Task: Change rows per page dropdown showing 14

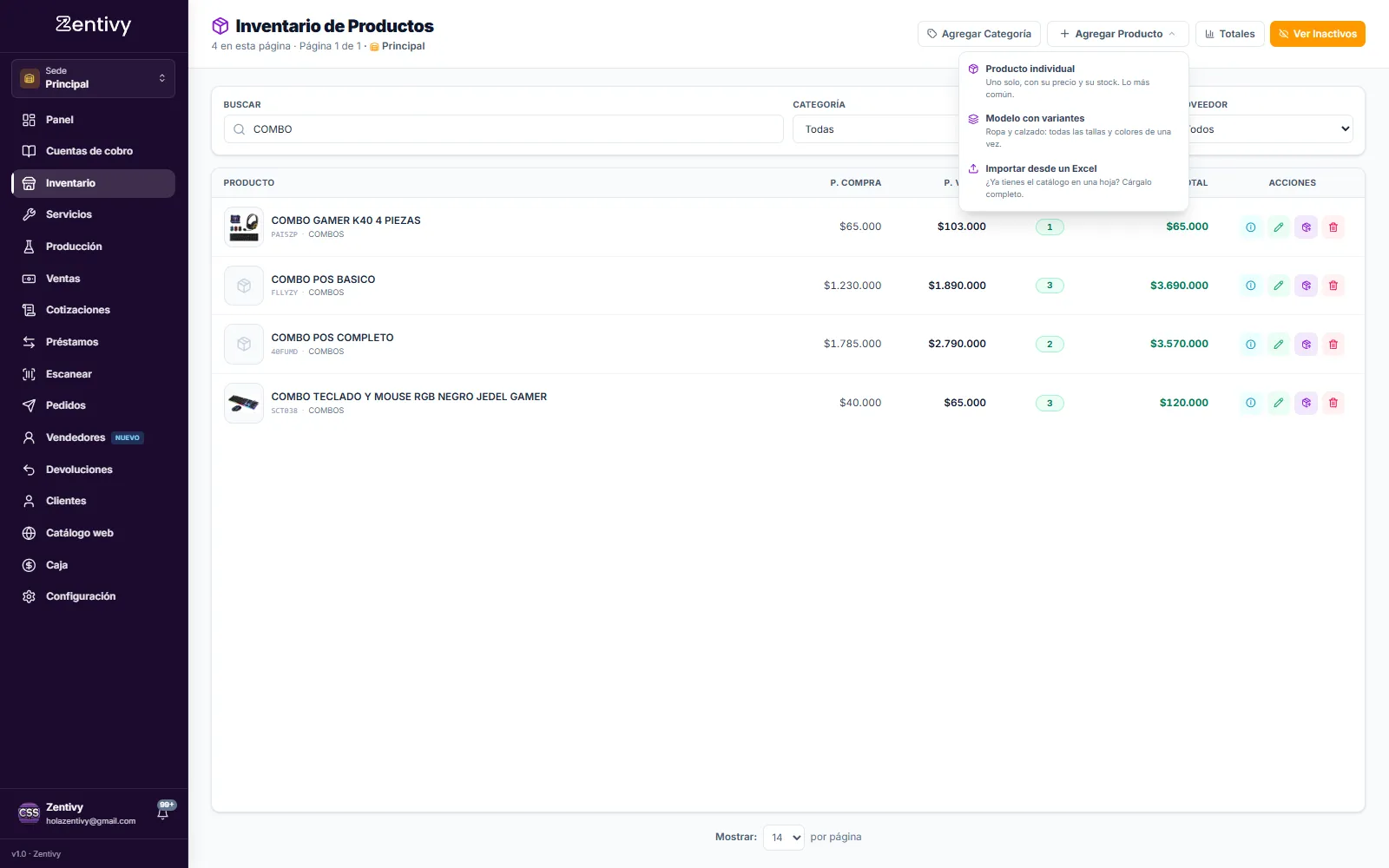Action: point(784,838)
